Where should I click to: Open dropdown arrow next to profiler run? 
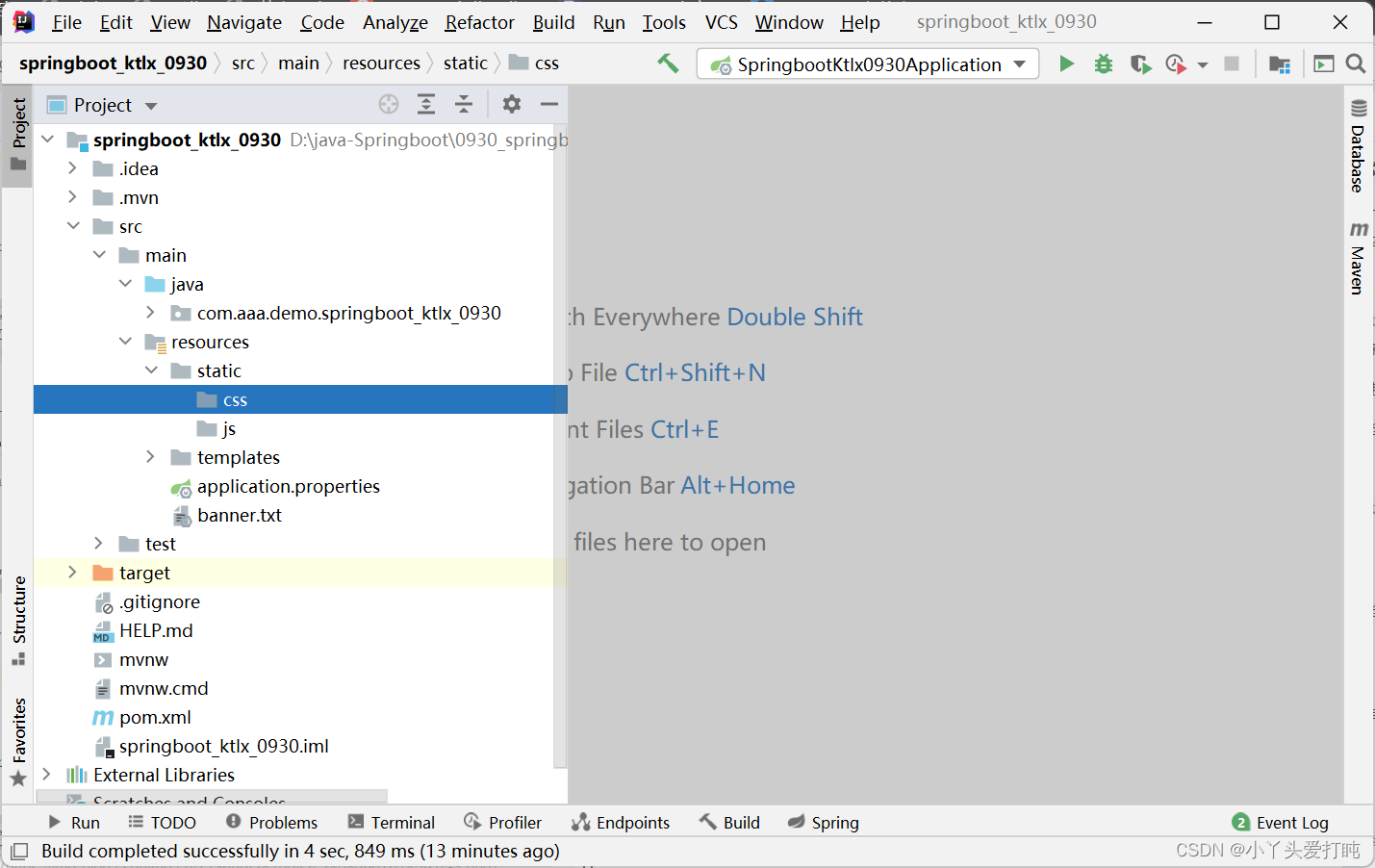click(1203, 64)
